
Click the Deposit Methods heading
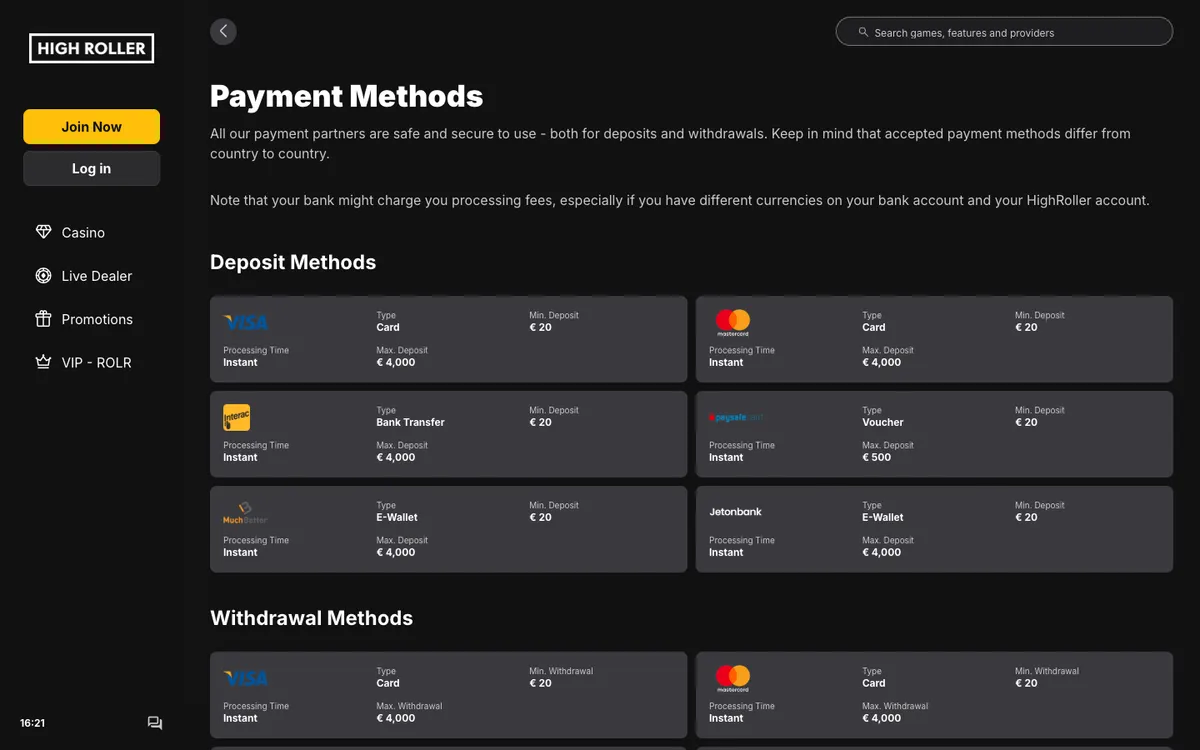pos(293,262)
